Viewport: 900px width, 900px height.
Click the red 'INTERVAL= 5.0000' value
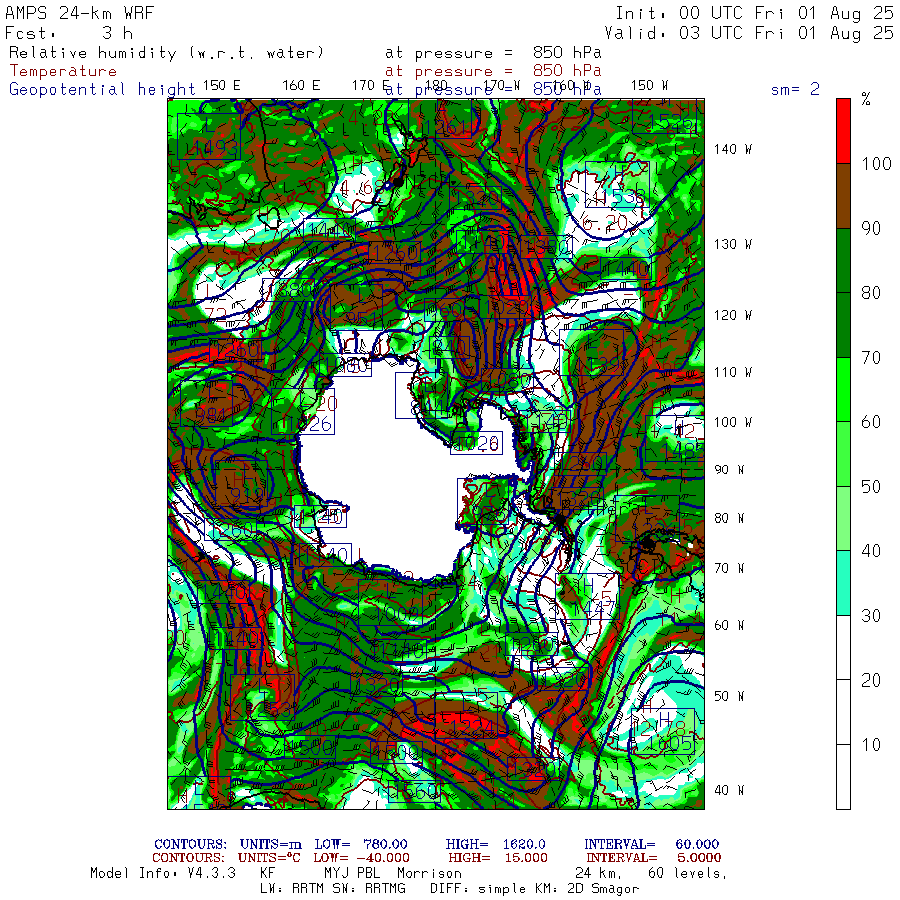click(654, 858)
